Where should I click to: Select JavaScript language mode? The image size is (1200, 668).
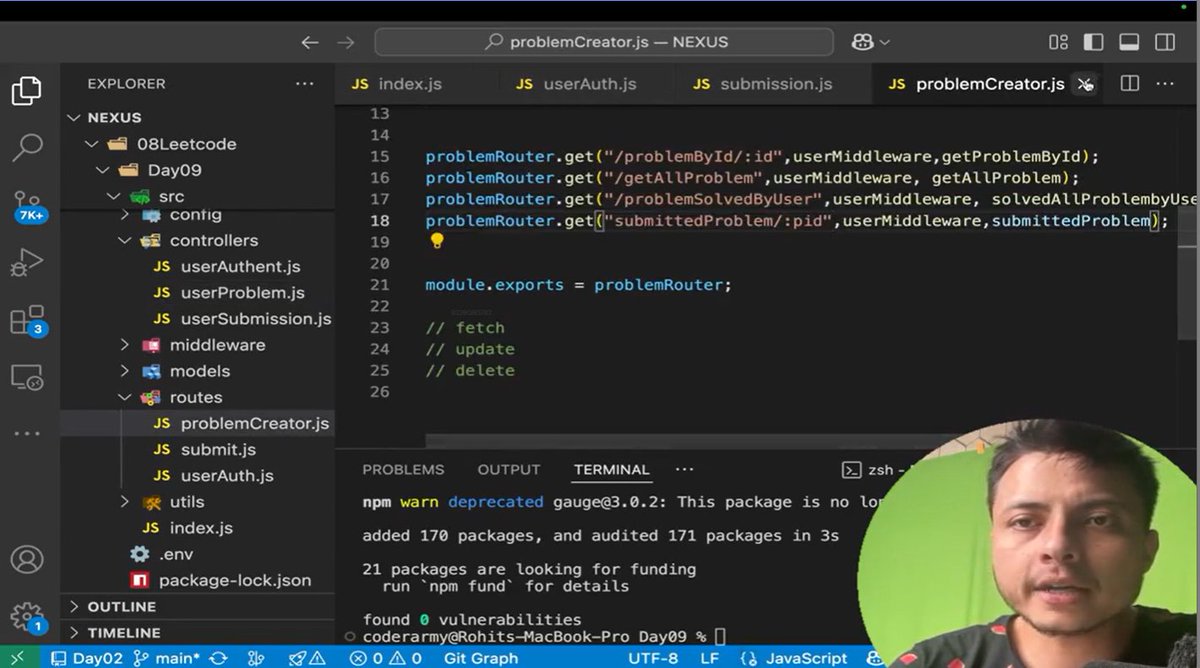coord(794,658)
